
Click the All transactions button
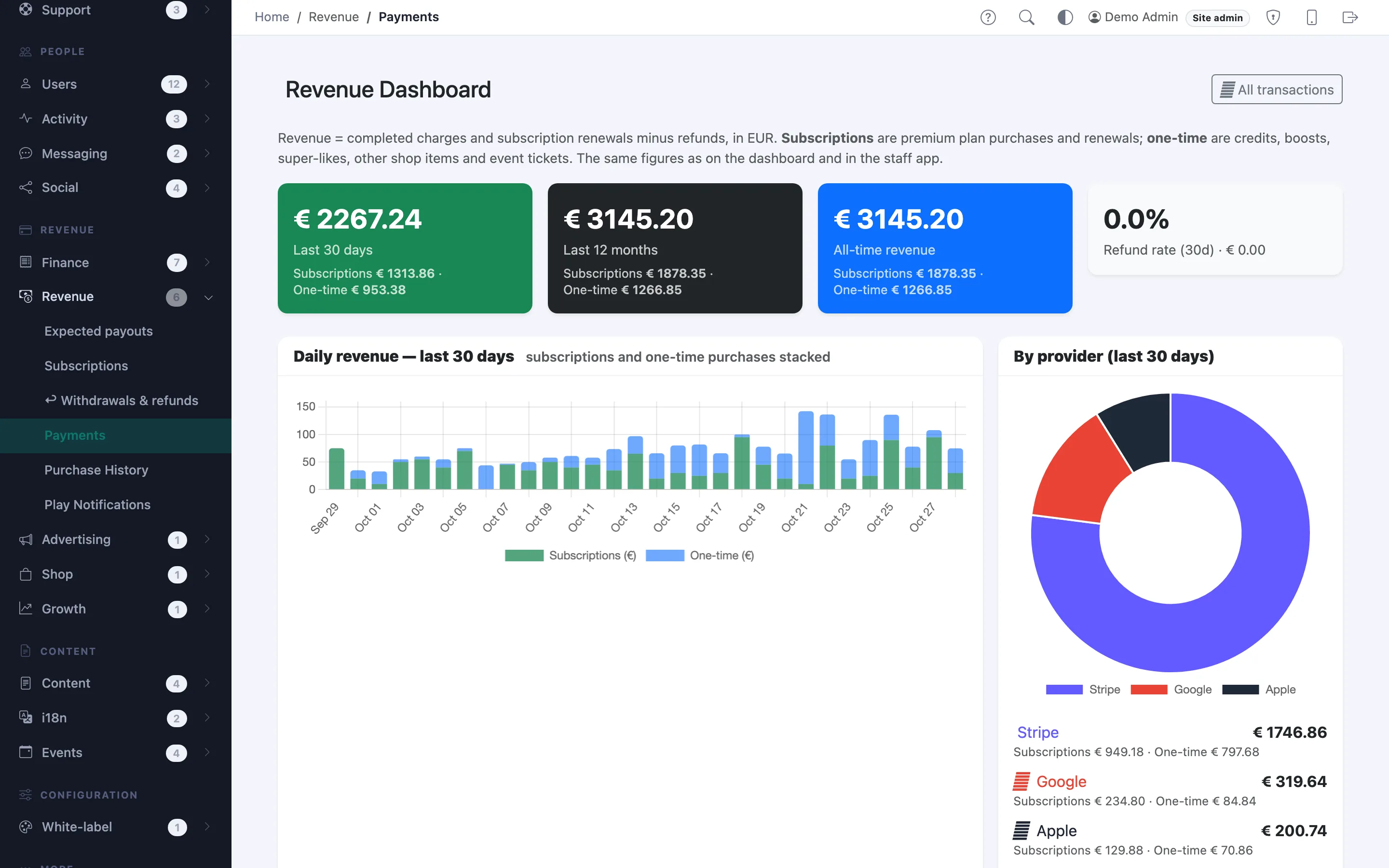1277,90
